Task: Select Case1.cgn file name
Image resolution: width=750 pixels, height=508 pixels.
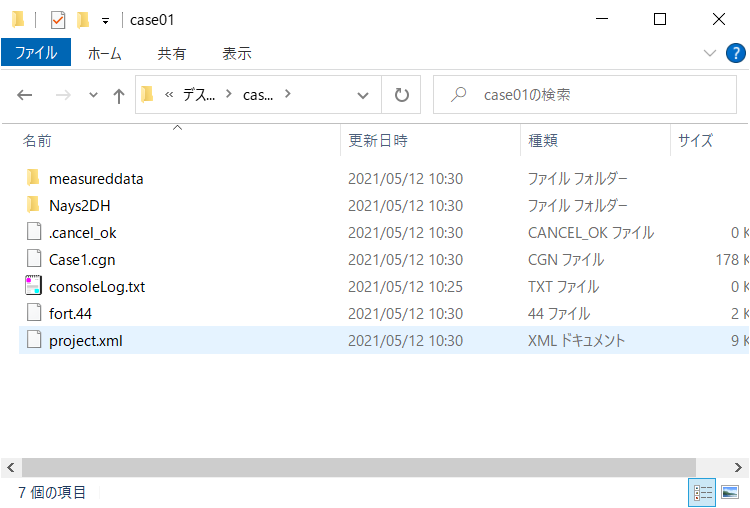Action: (82, 260)
